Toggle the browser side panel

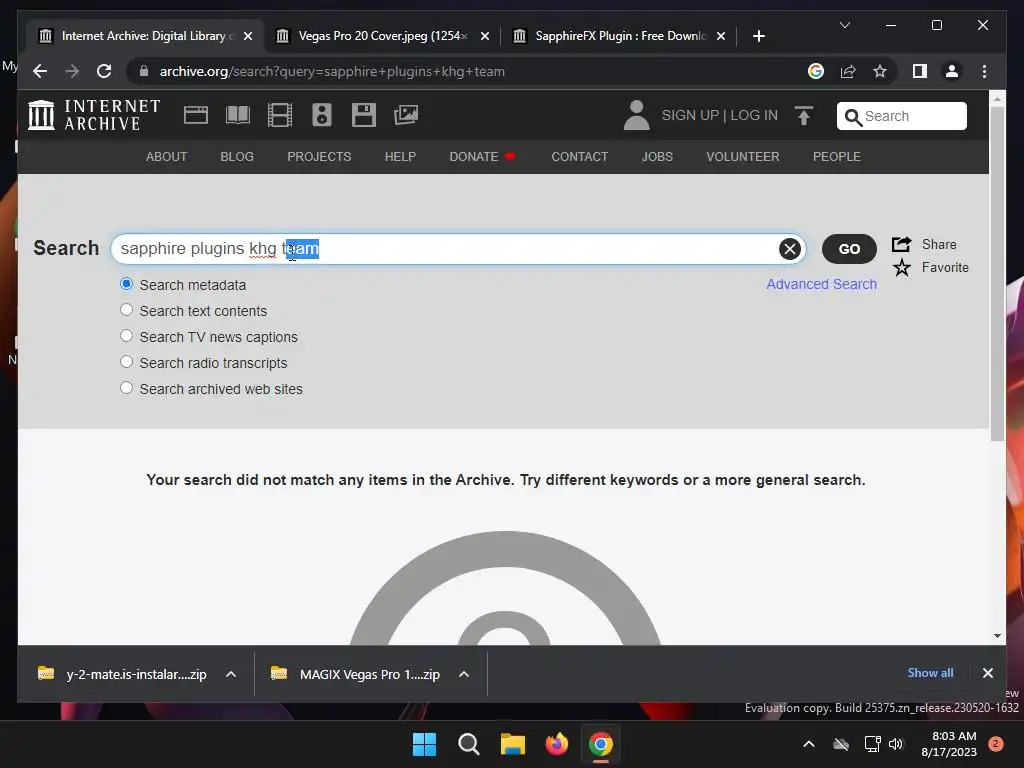[920, 71]
